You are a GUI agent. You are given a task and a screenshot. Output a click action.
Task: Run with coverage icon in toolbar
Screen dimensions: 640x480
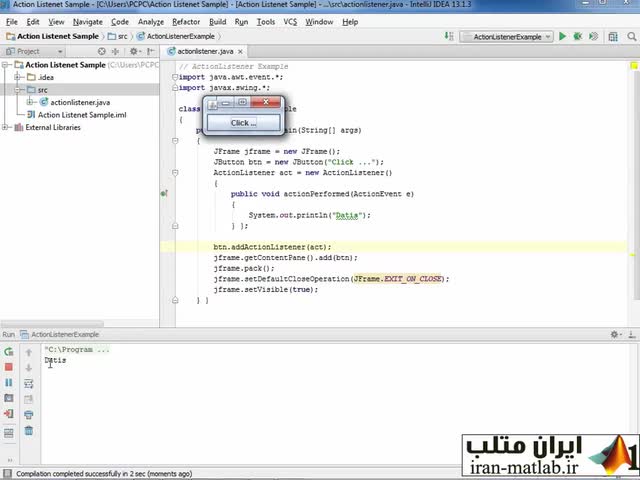(593, 36)
